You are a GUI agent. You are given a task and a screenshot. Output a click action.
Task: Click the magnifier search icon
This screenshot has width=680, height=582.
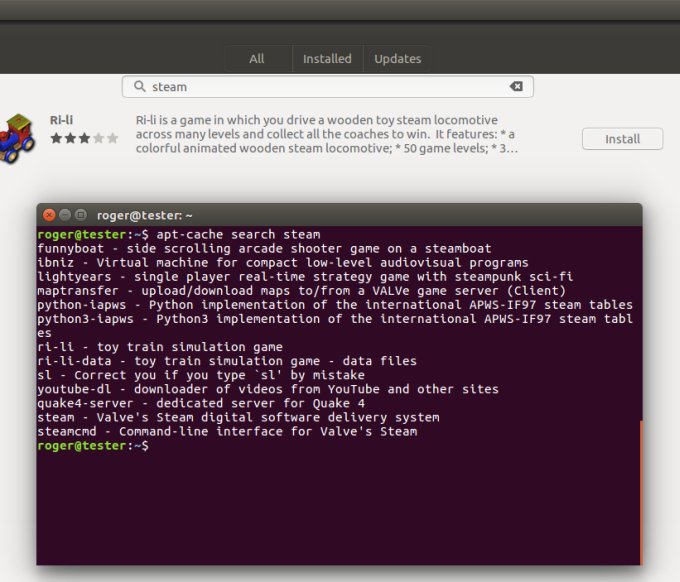[x=140, y=86]
